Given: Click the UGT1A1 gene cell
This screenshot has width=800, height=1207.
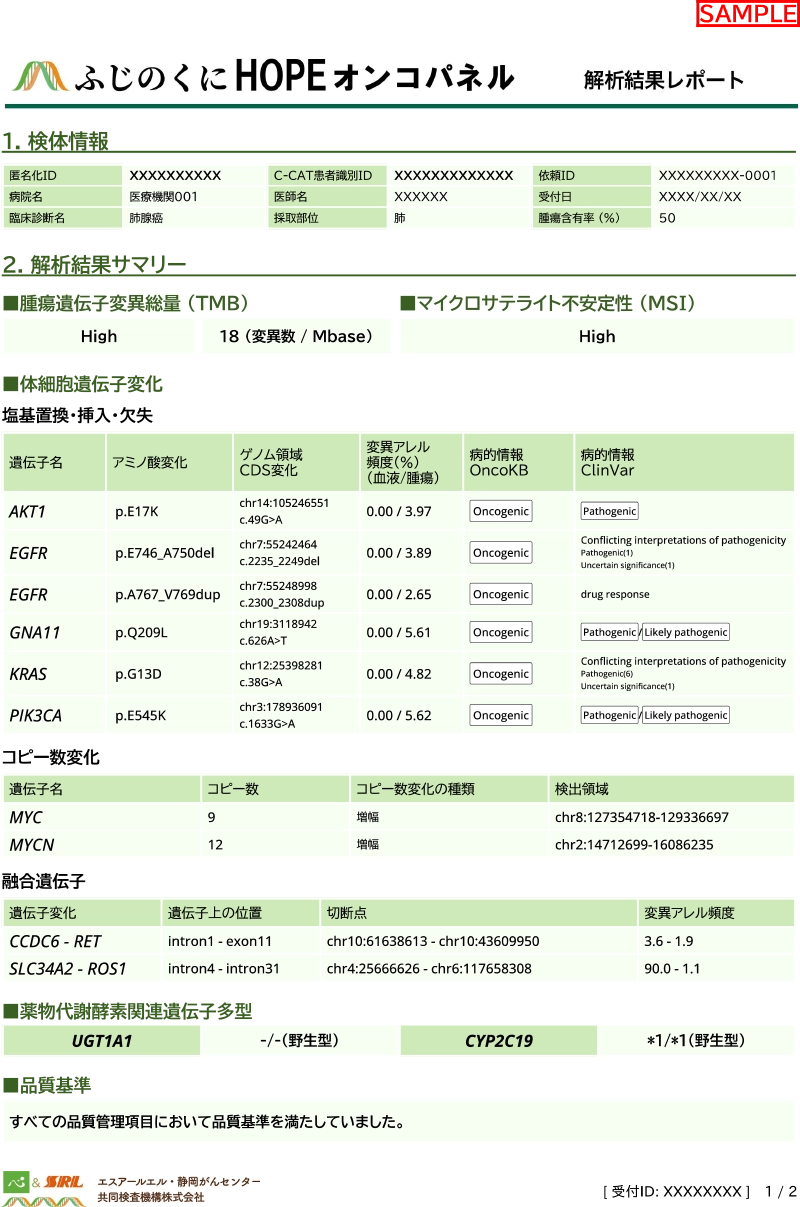Looking at the screenshot, I should (102, 1041).
